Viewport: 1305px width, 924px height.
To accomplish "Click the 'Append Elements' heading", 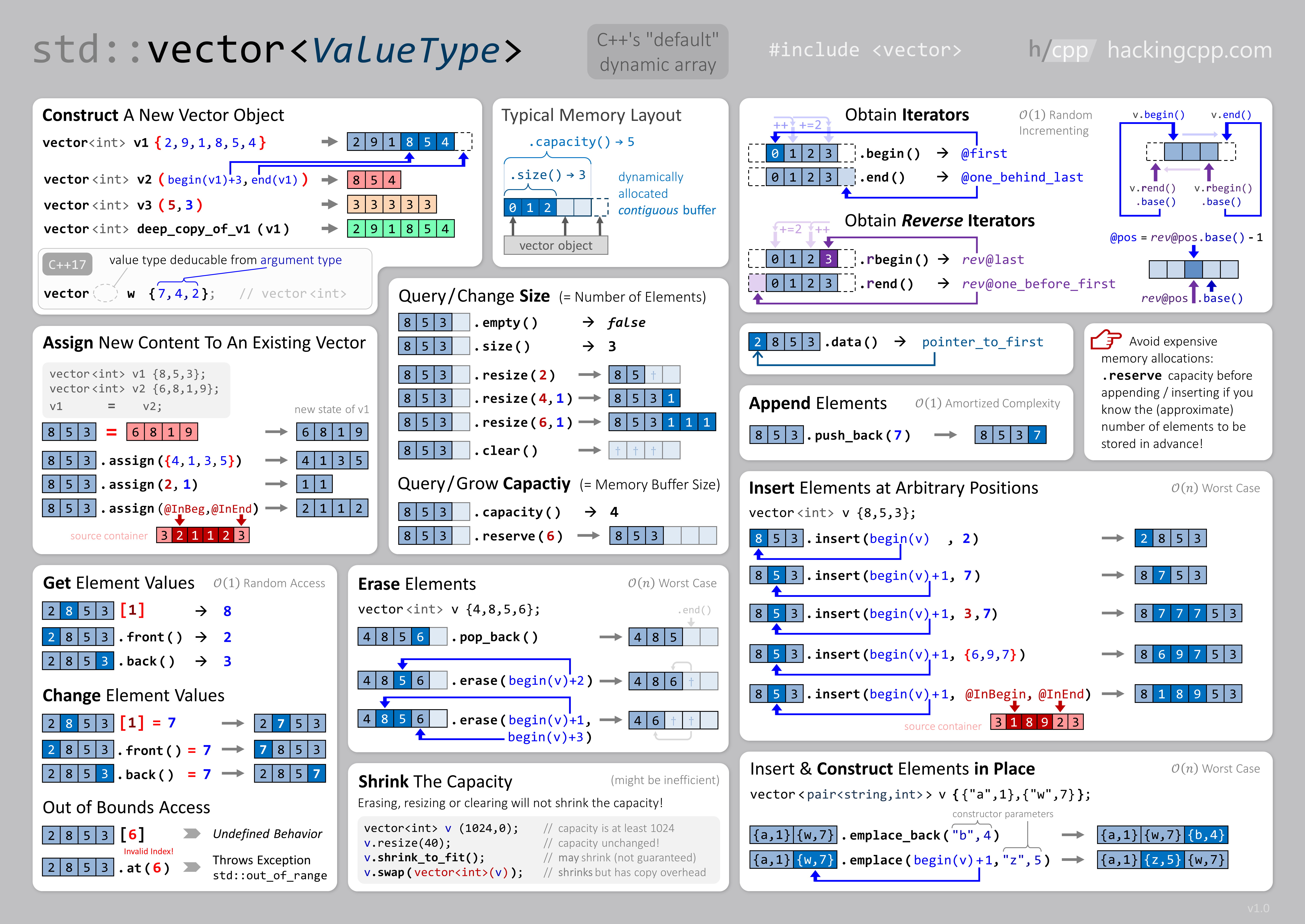I will pyautogui.click(x=818, y=403).
